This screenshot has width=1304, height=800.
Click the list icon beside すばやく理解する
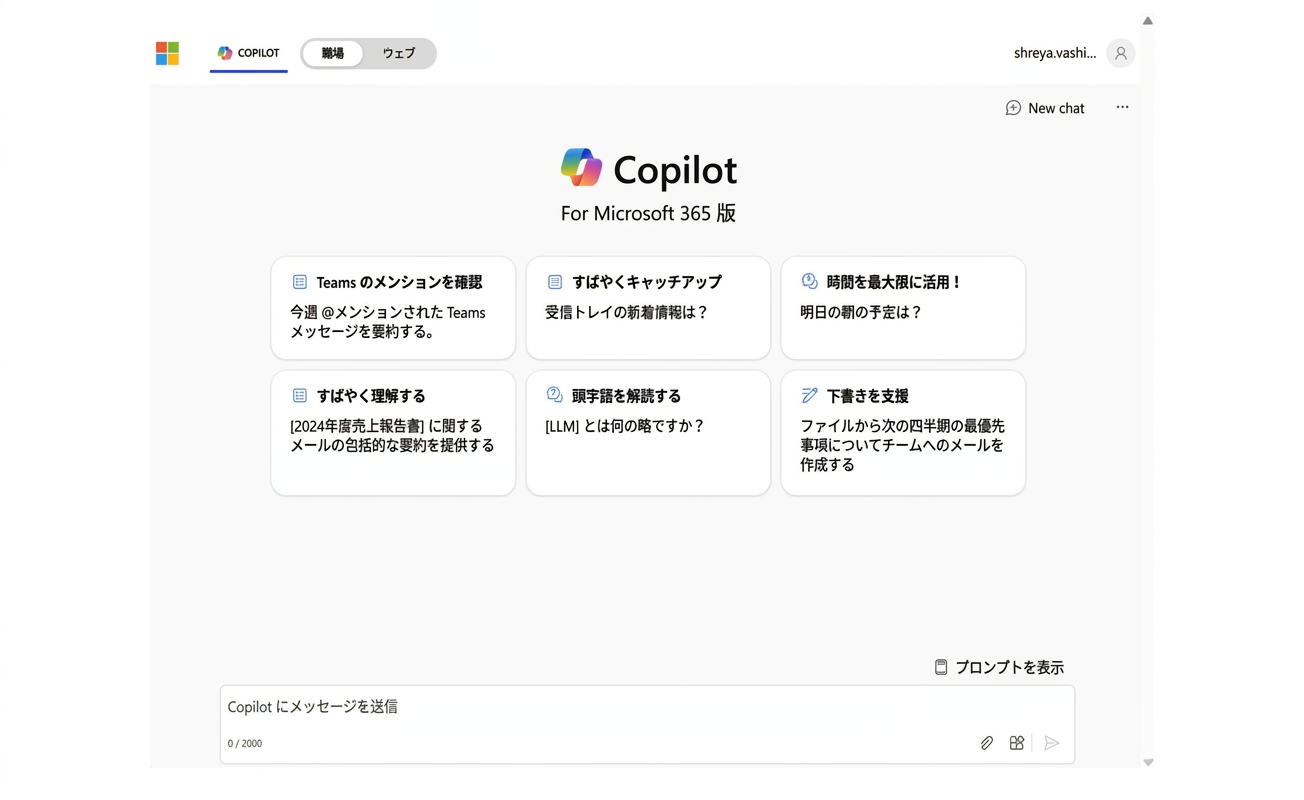click(299, 396)
